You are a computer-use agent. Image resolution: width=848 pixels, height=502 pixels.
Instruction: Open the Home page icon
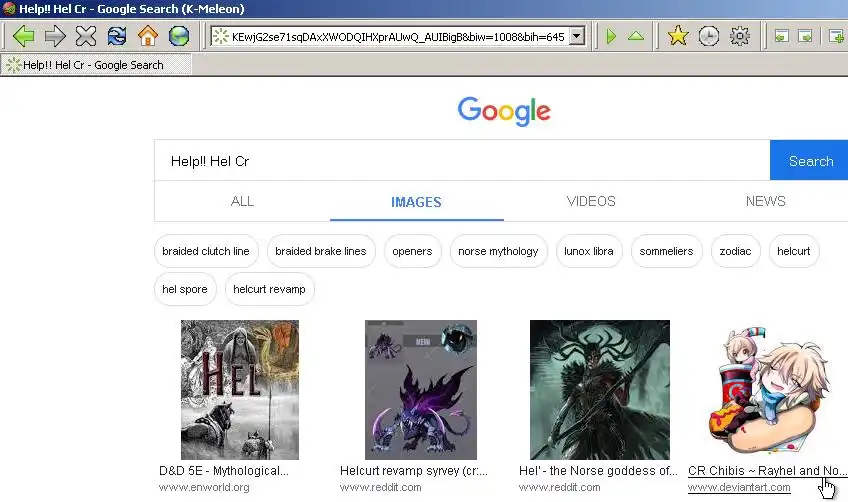pos(148,36)
